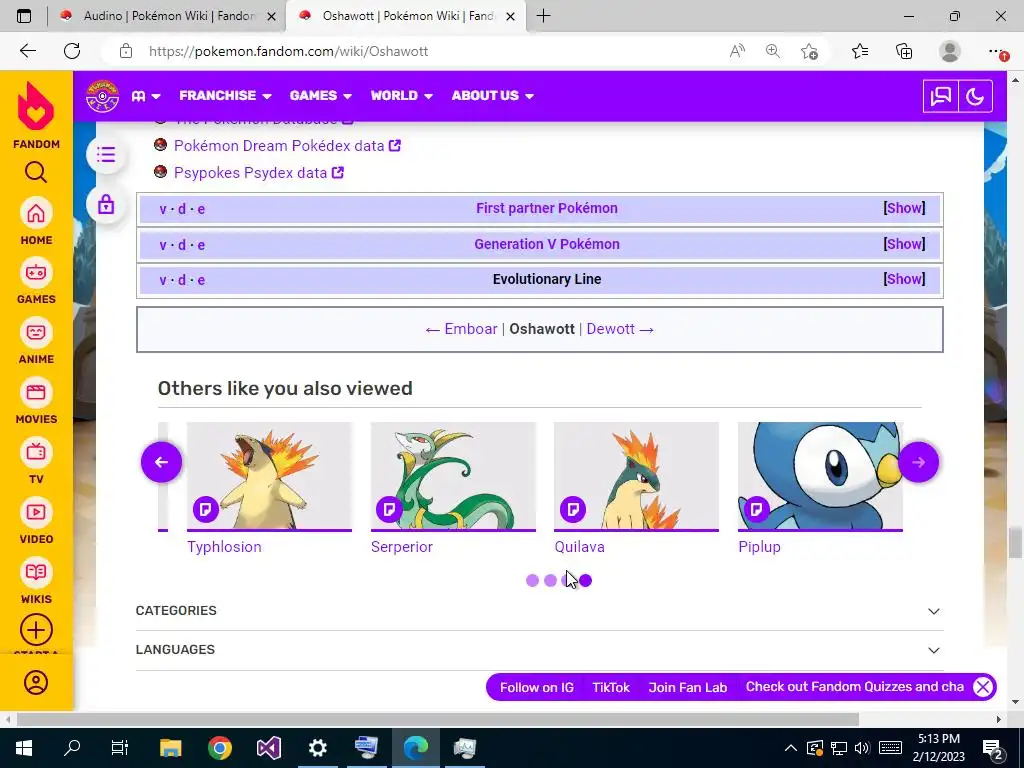Open Pokémon Dream Pokédex data link
The image size is (1024, 768).
[x=279, y=146]
